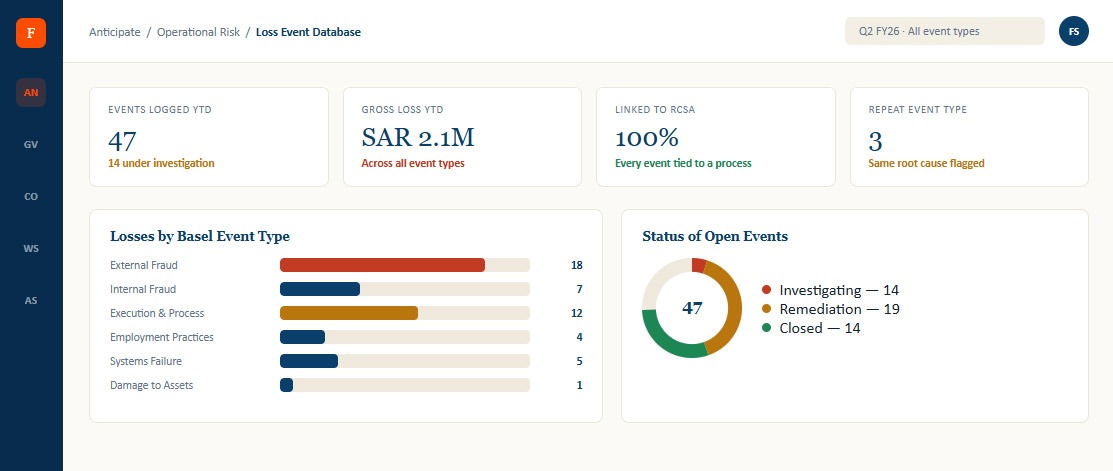Select the Linked to RCSA card
The height and width of the screenshot is (471, 1113).
[716, 137]
